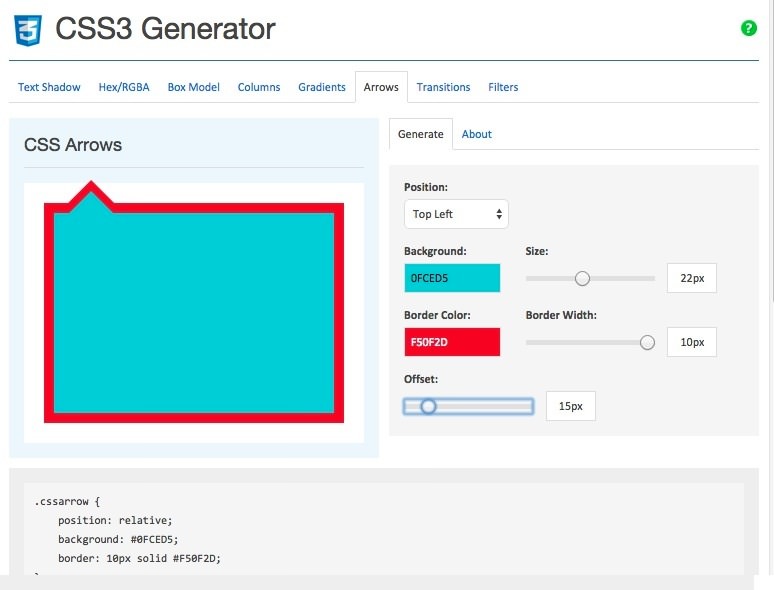Click the Border Width slider handle
This screenshot has width=774, height=590.
tap(647, 342)
